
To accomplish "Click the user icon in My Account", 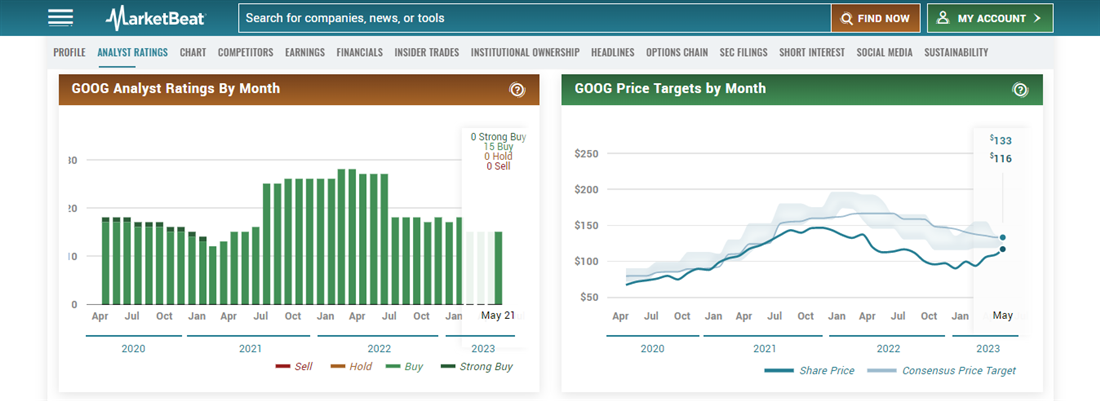I will tap(943, 18).
